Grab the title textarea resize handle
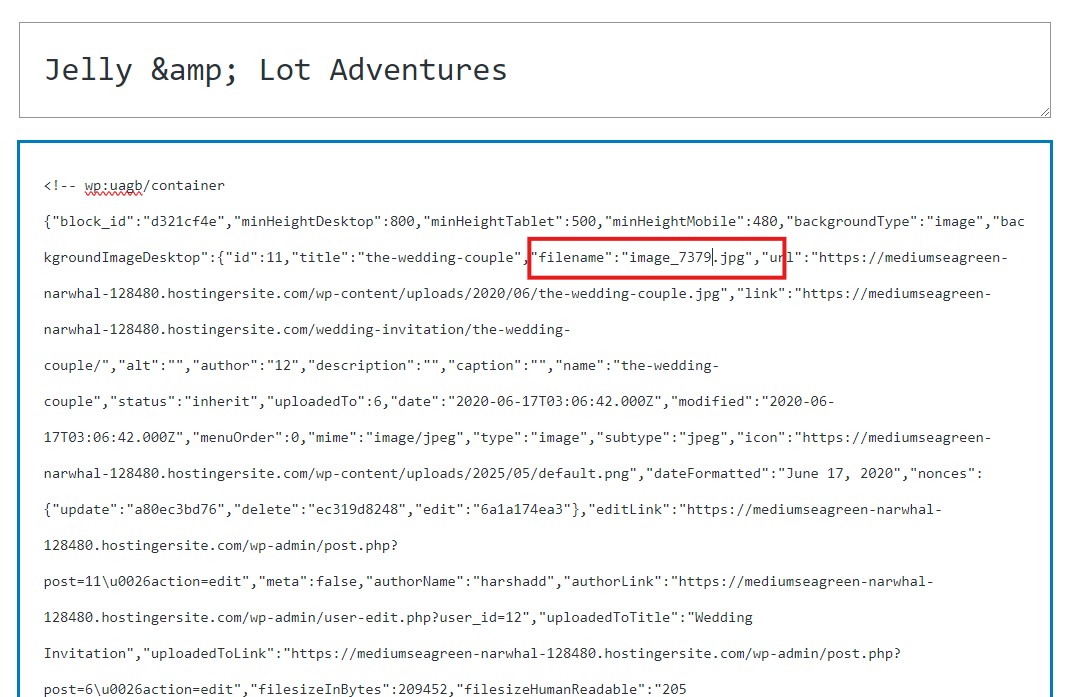The height and width of the screenshot is (697, 1087). click(1045, 112)
